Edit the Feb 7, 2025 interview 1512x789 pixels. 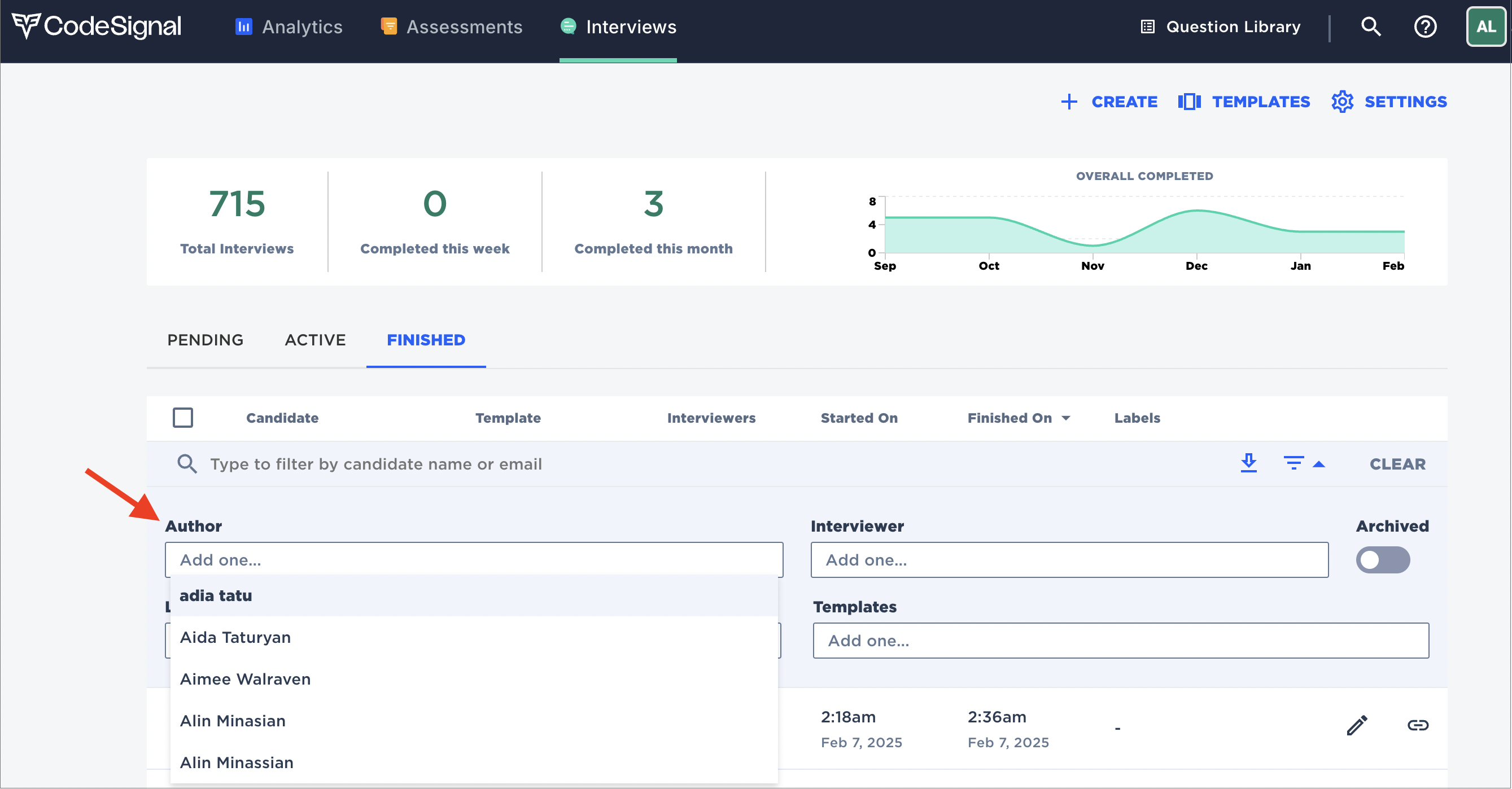(x=1357, y=726)
